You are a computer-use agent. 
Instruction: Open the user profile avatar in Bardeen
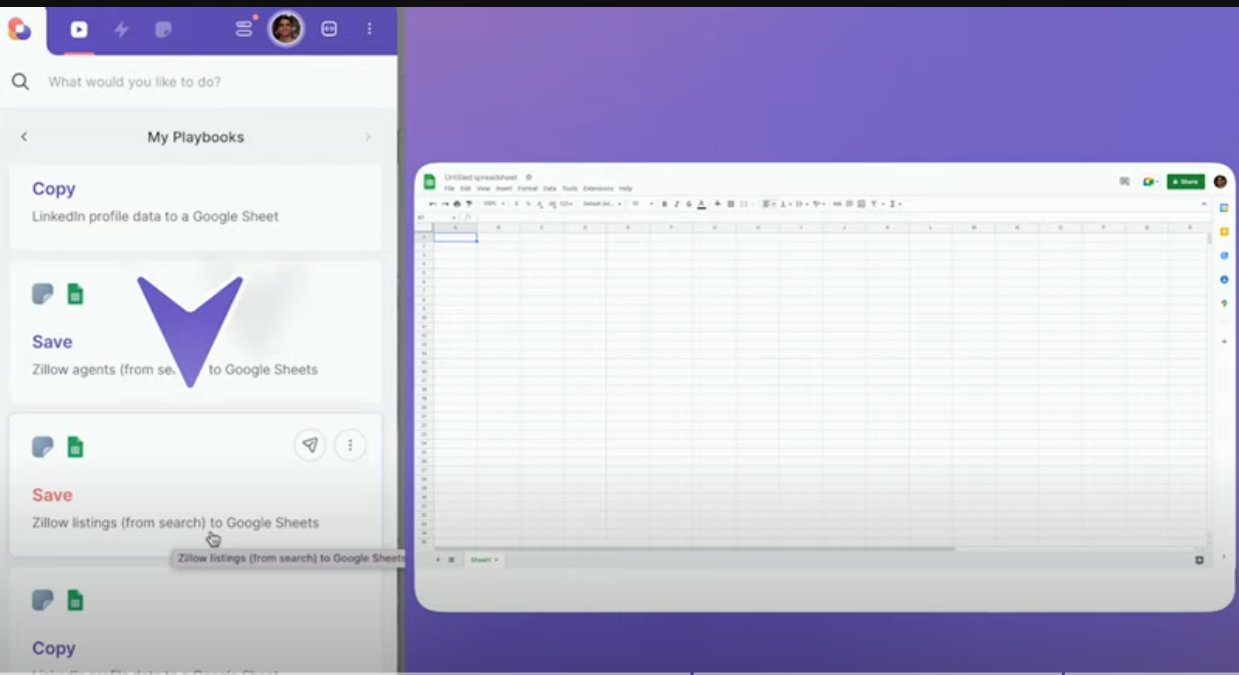286,29
